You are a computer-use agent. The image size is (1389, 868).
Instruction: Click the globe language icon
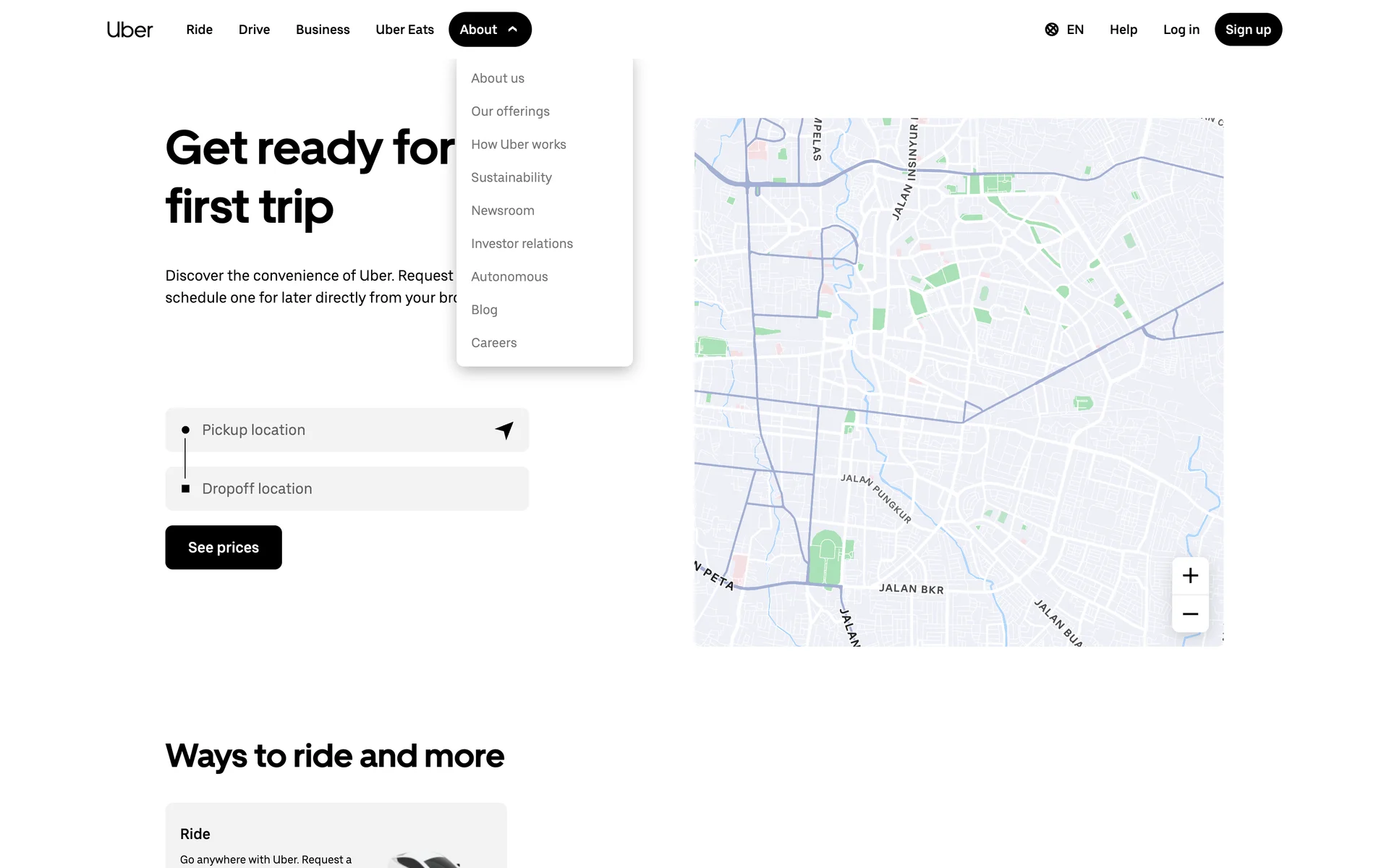point(1051,30)
